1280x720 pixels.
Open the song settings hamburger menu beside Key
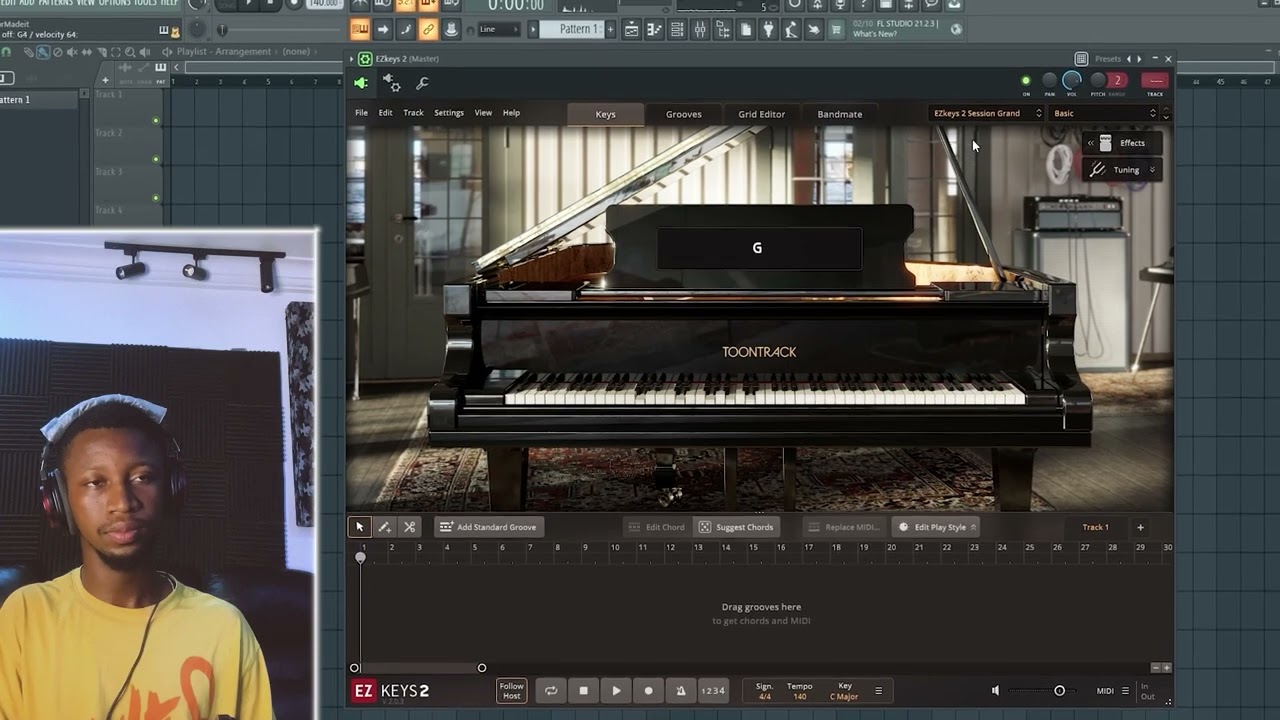pyautogui.click(x=879, y=691)
